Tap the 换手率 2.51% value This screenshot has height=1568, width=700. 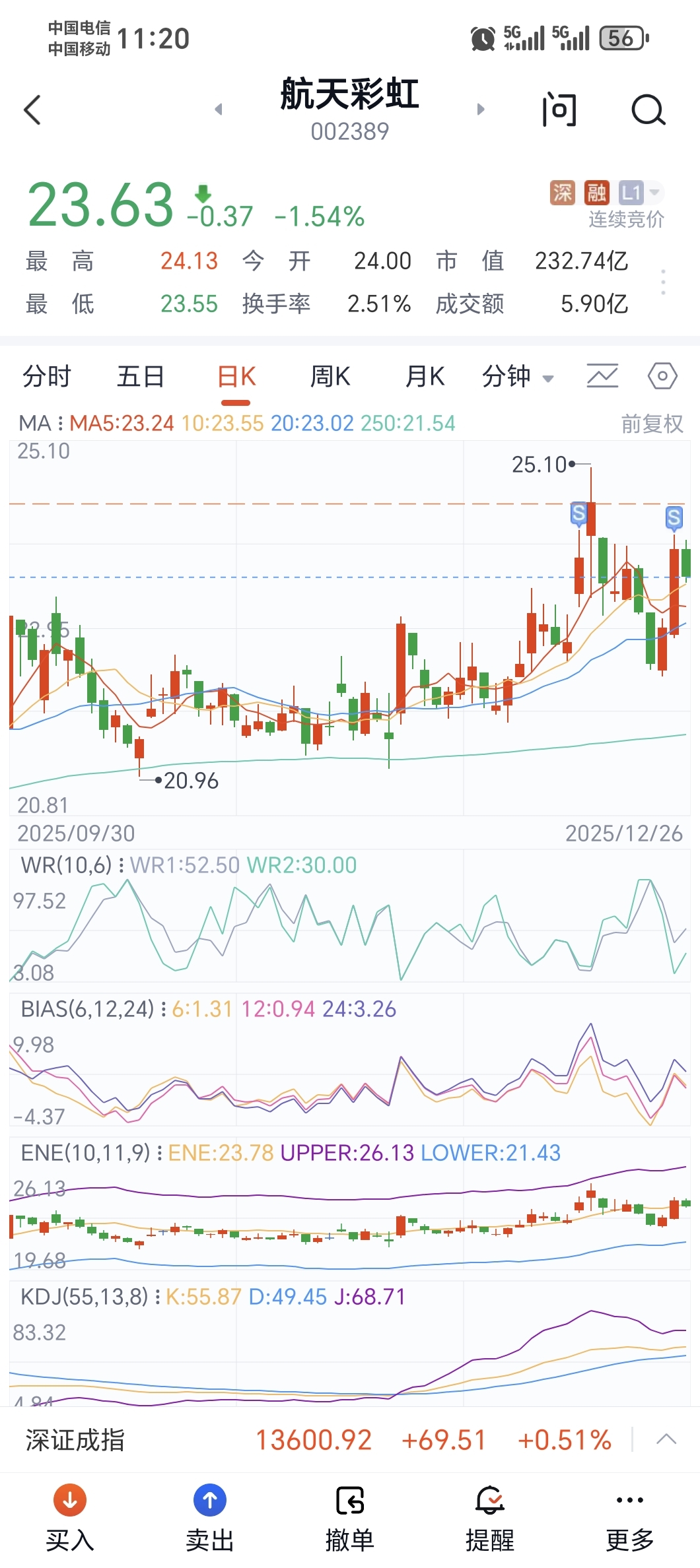pos(379,304)
